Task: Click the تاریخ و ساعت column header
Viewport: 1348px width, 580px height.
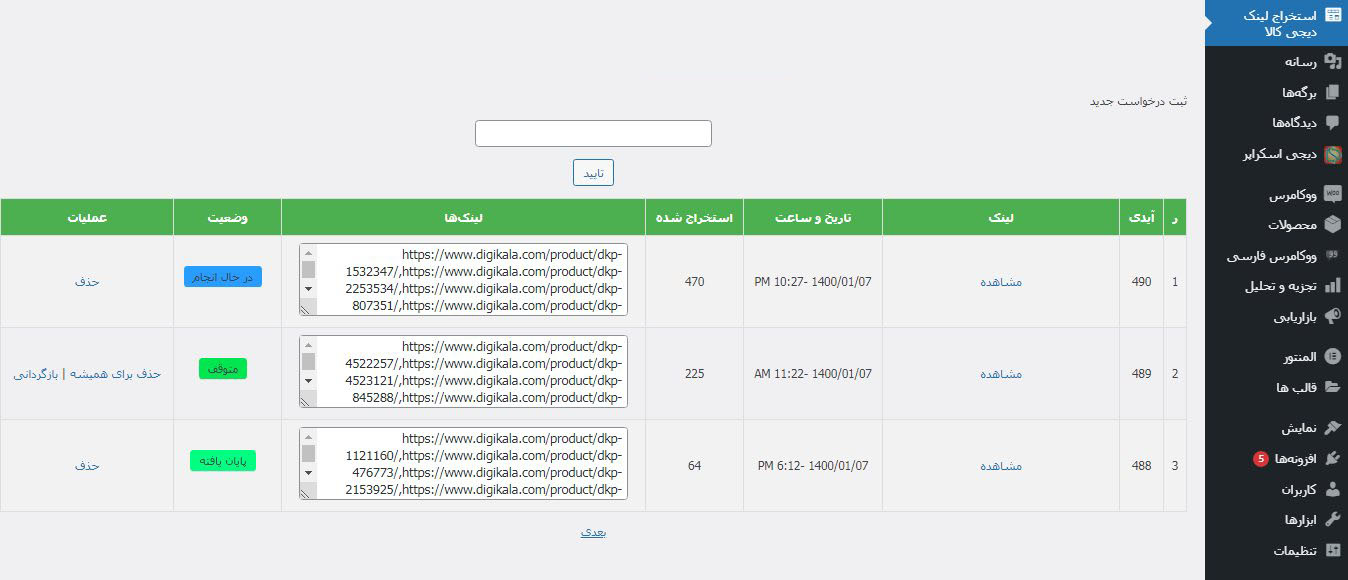Action: [813, 217]
